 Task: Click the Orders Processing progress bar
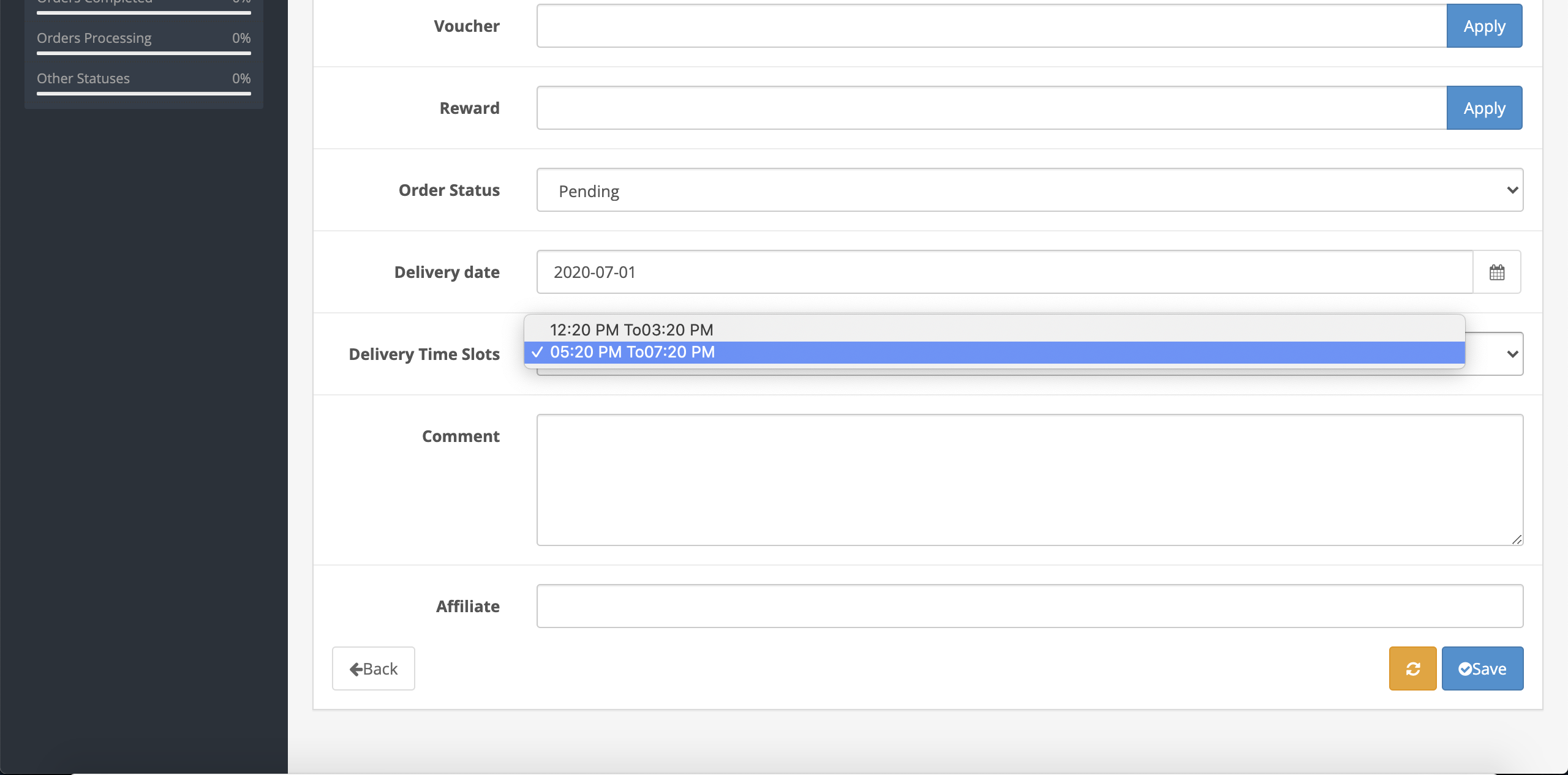[144, 53]
